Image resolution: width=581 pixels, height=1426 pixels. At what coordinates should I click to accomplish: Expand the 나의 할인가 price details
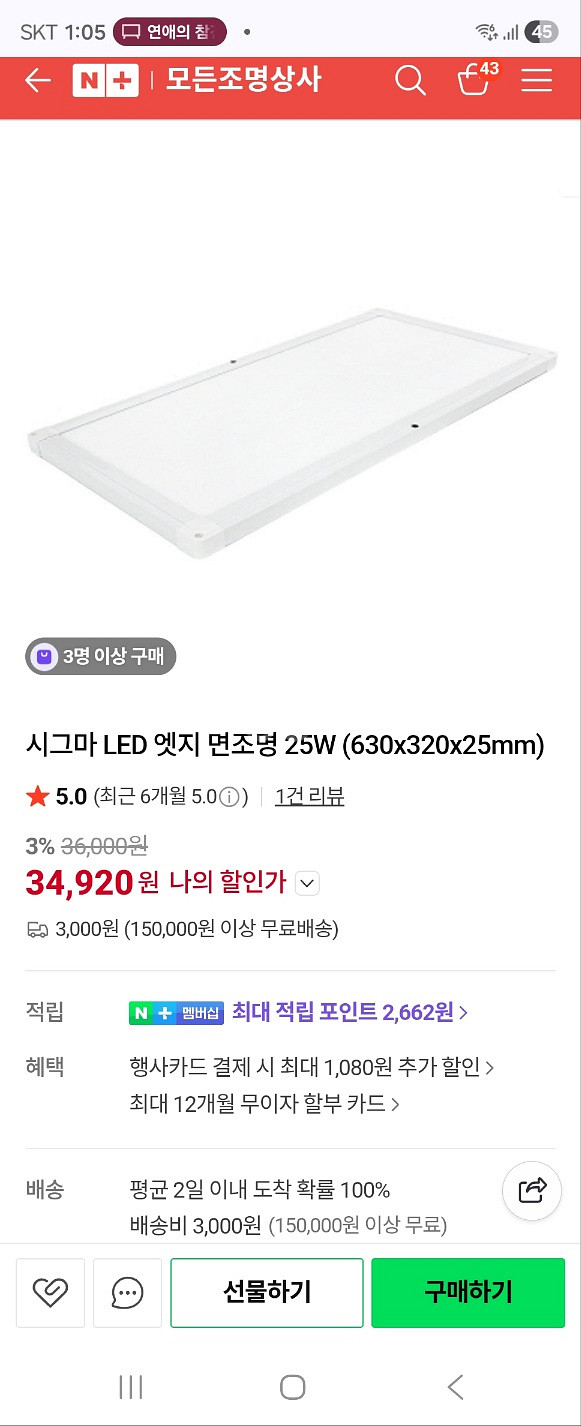(x=307, y=884)
